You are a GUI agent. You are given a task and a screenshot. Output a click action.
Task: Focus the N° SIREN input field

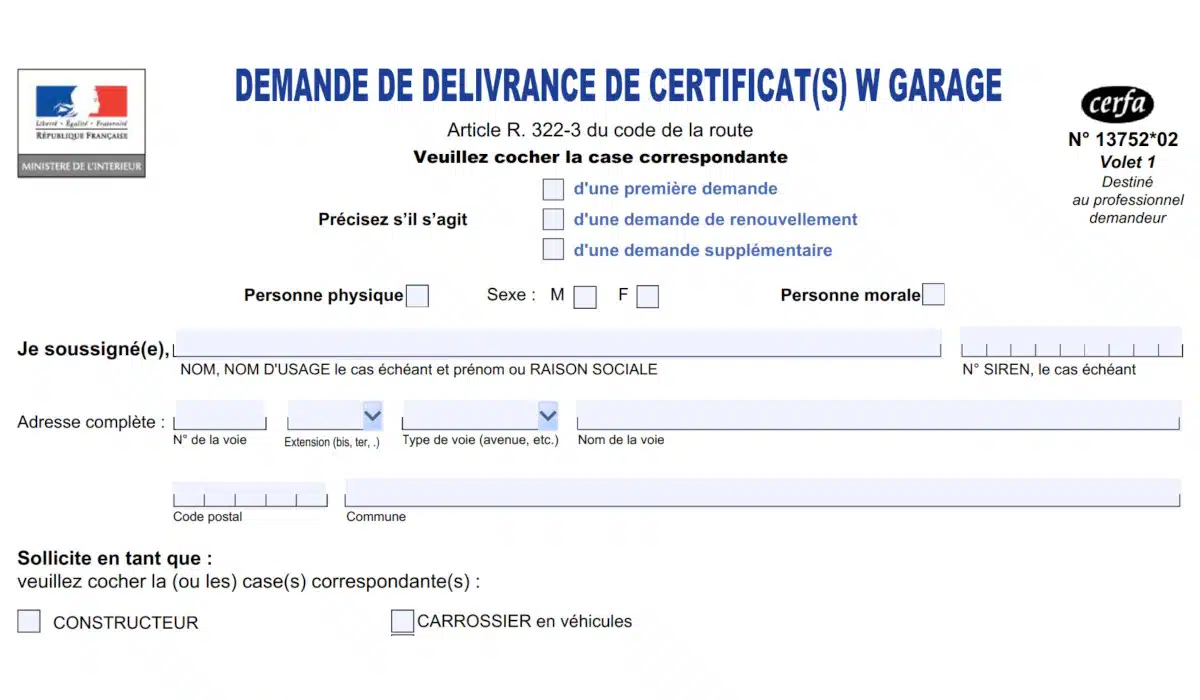coord(1070,343)
